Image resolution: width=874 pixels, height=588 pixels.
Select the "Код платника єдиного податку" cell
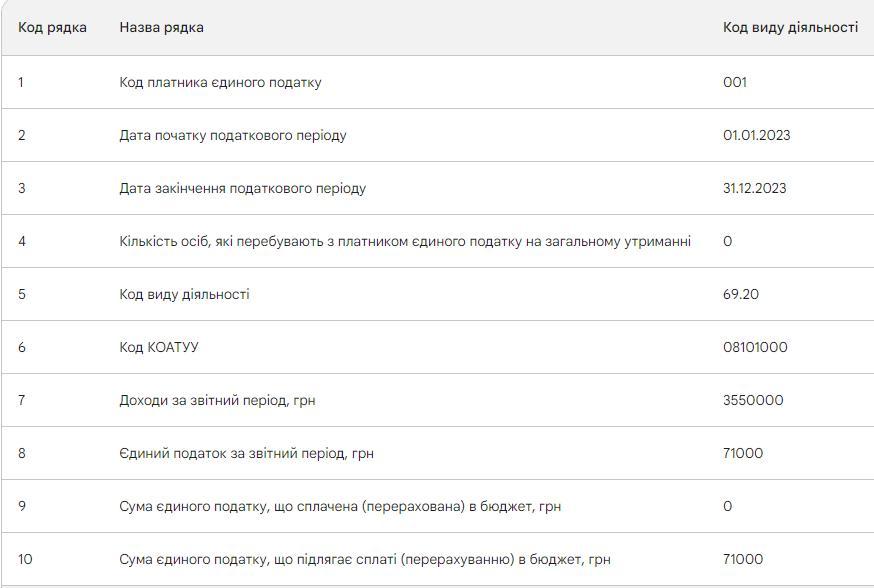coord(220,82)
